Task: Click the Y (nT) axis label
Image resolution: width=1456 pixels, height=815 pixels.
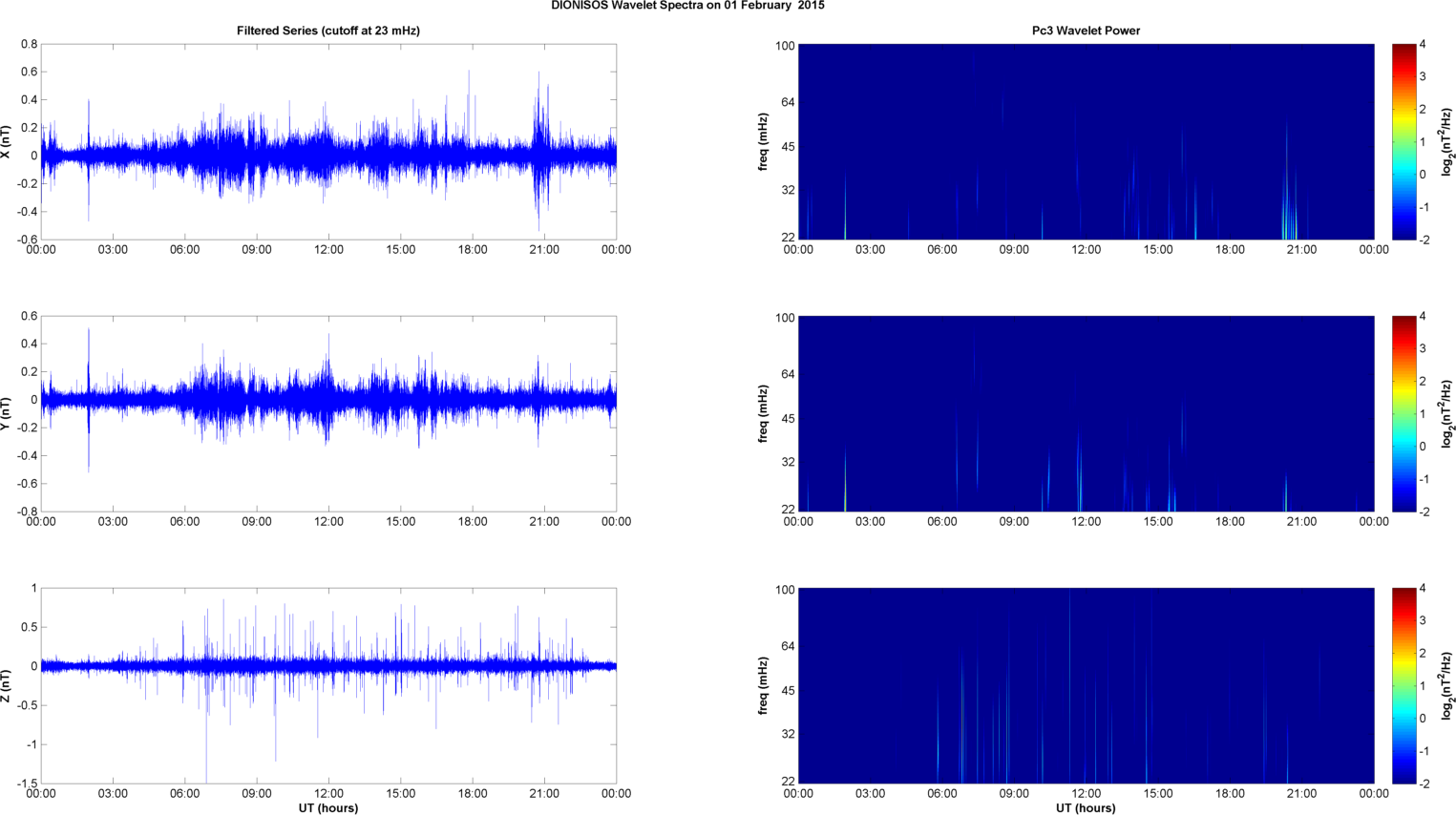Action: click(x=7, y=413)
